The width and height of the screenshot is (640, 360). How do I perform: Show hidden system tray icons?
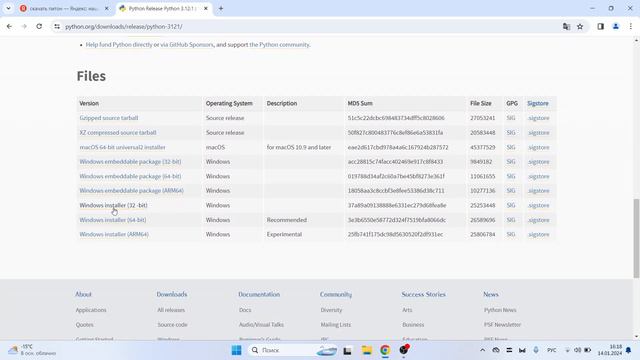tap(482, 350)
